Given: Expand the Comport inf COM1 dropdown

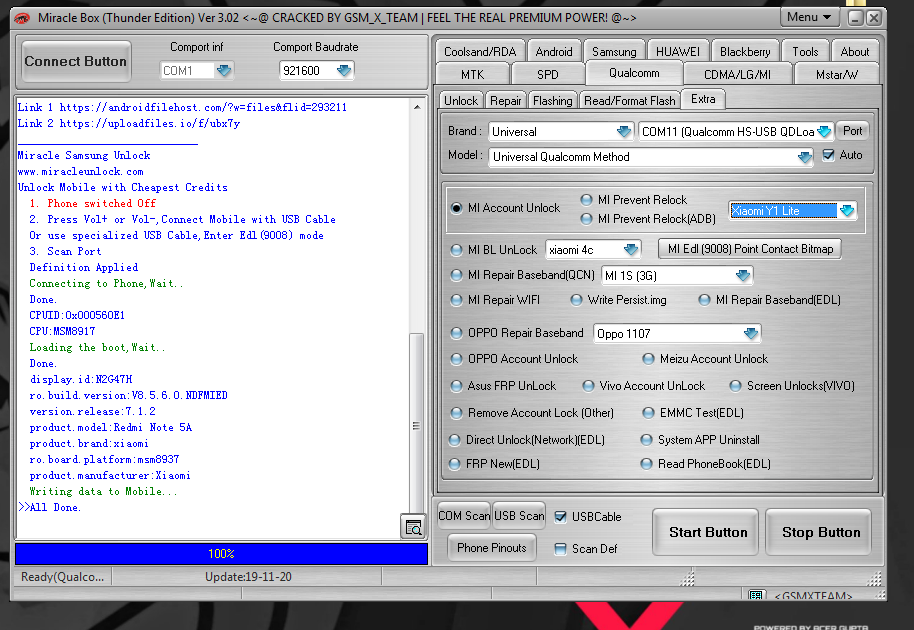Looking at the screenshot, I should tap(224, 71).
